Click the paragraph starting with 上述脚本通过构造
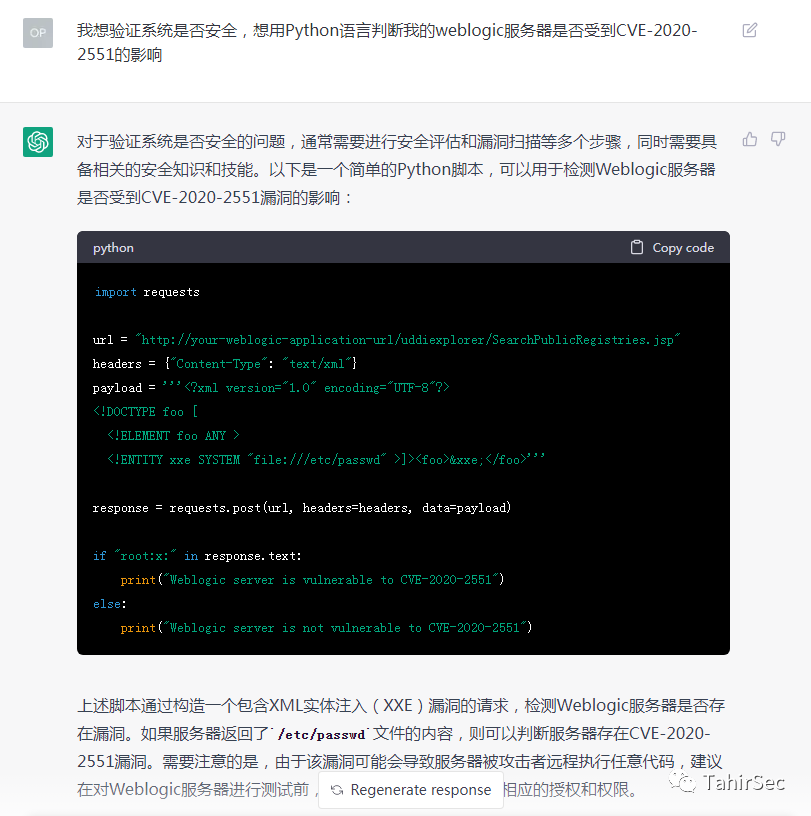Viewport: 811px width, 816px height. (x=401, y=747)
